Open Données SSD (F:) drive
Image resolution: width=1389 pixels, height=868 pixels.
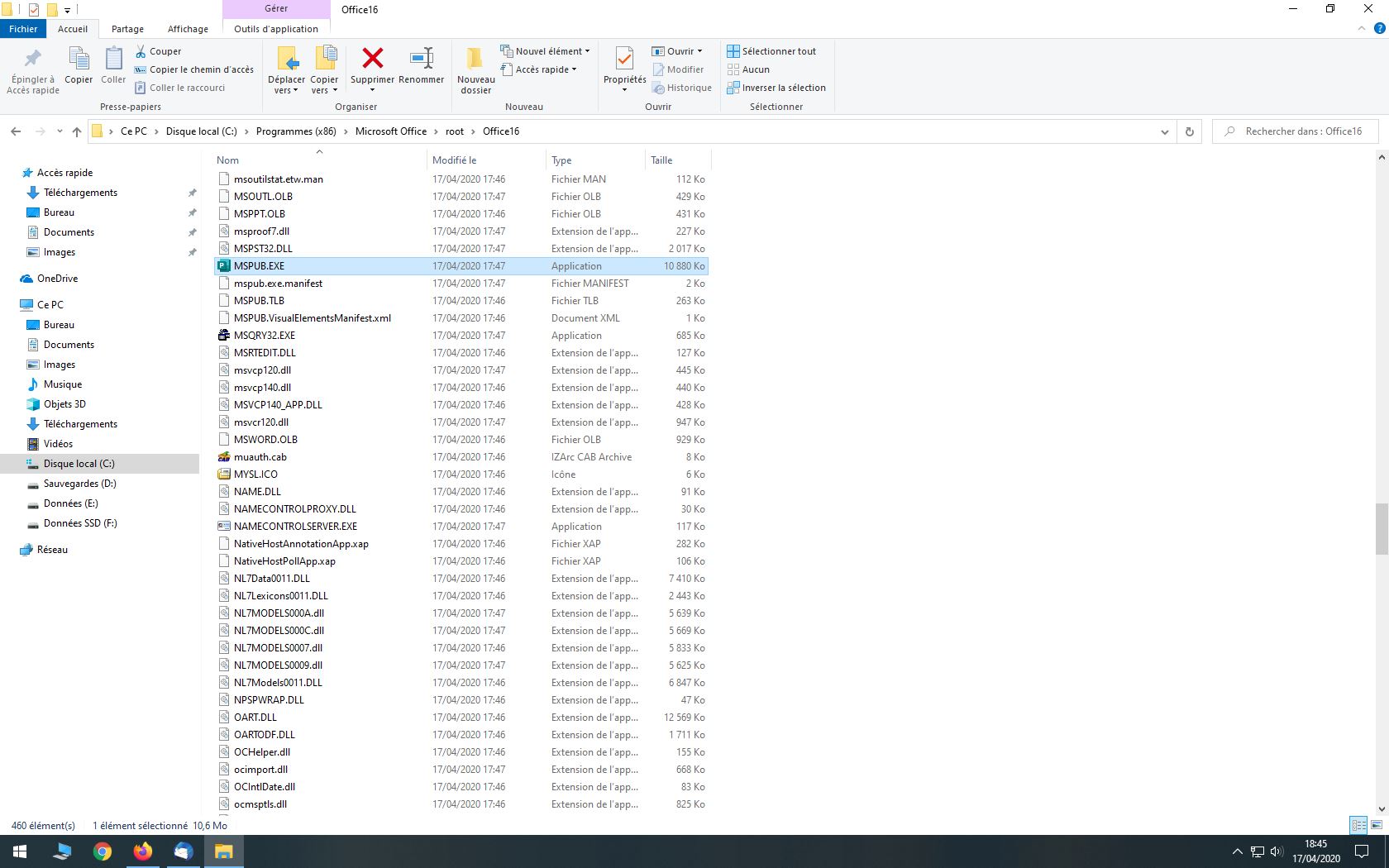pos(80,523)
